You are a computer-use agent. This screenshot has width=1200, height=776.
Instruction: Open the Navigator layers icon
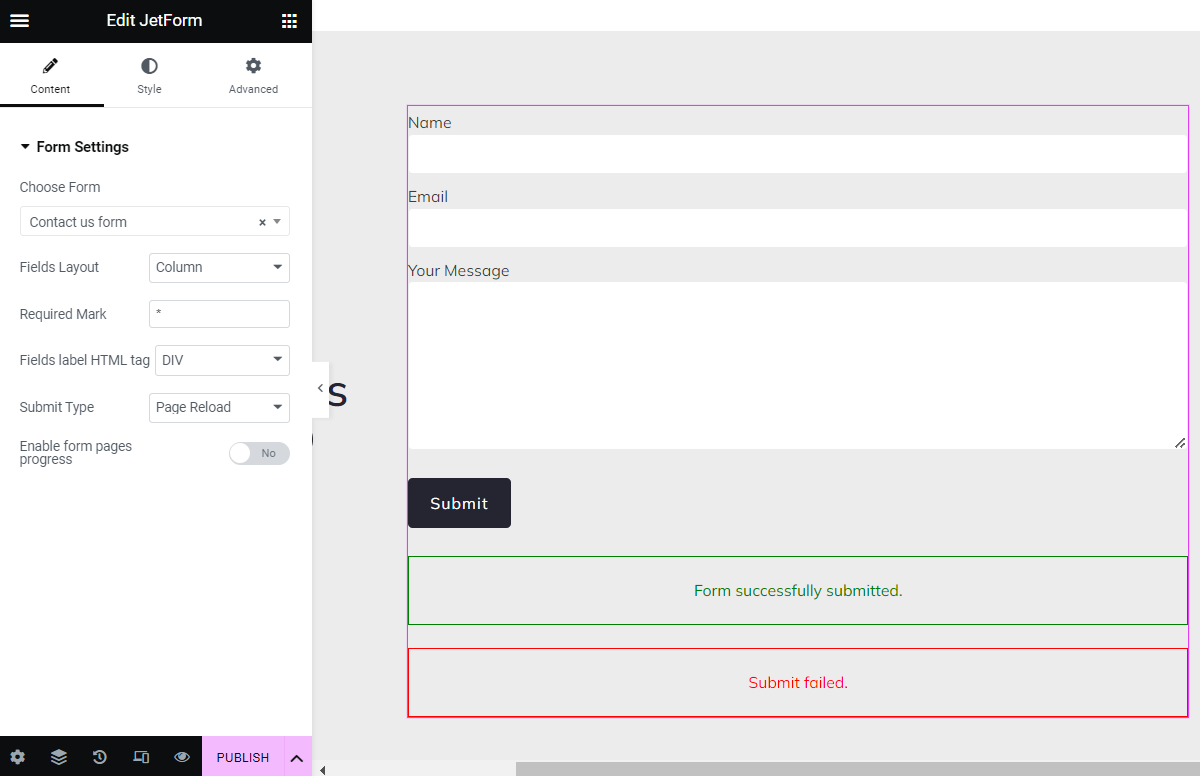click(x=58, y=757)
